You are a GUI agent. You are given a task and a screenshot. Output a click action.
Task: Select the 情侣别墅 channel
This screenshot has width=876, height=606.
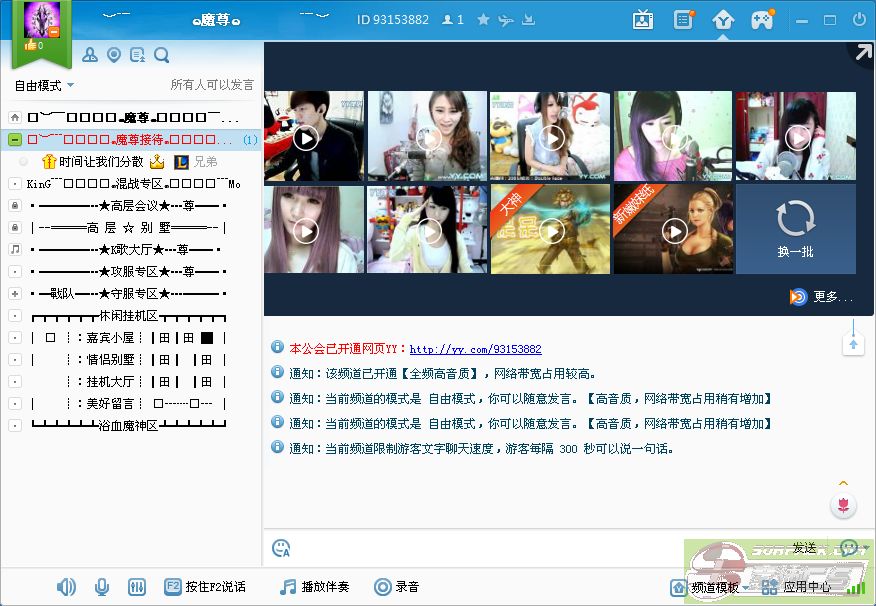(x=128, y=360)
